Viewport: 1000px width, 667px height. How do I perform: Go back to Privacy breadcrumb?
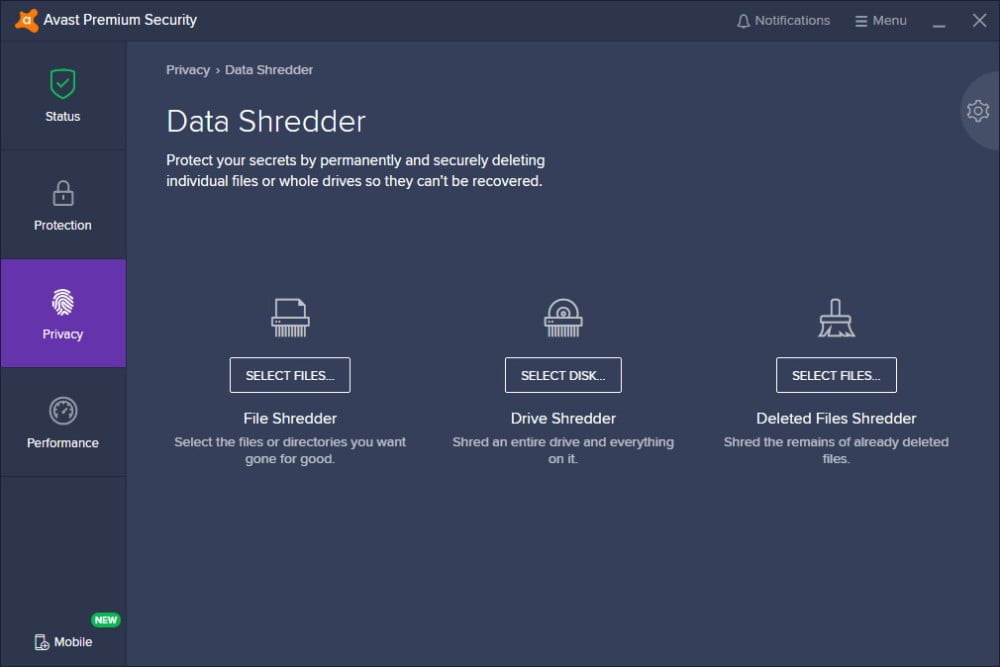pos(188,70)
